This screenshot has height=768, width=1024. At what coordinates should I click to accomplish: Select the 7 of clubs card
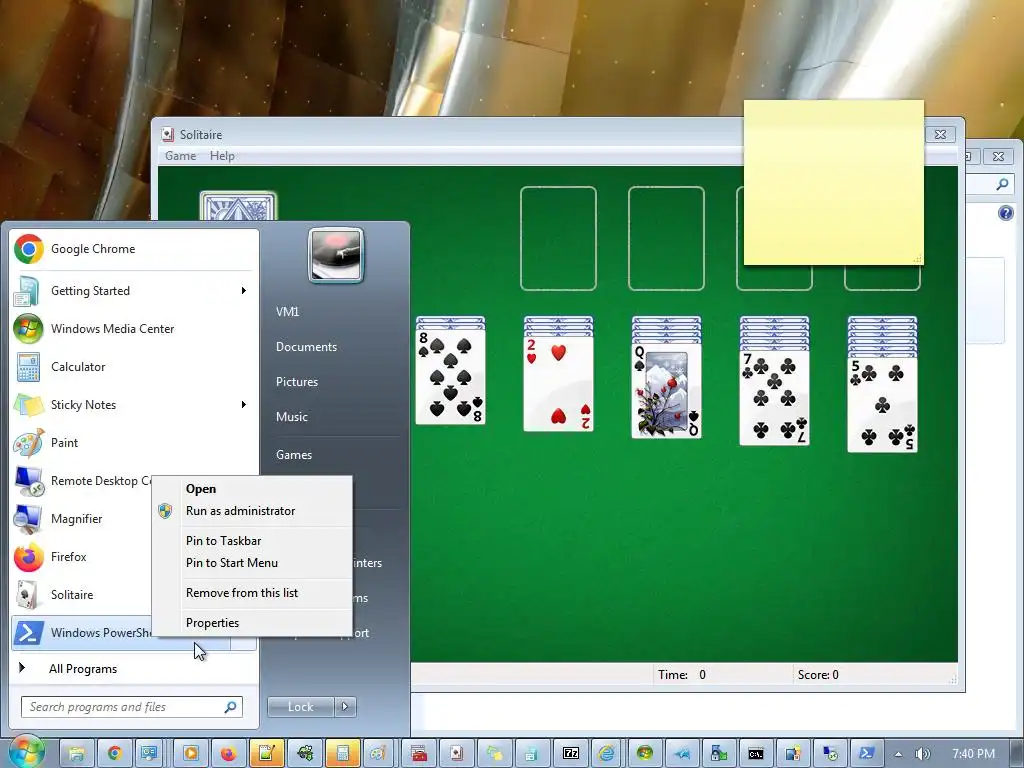pyautogui.click(x=774, y=398)
